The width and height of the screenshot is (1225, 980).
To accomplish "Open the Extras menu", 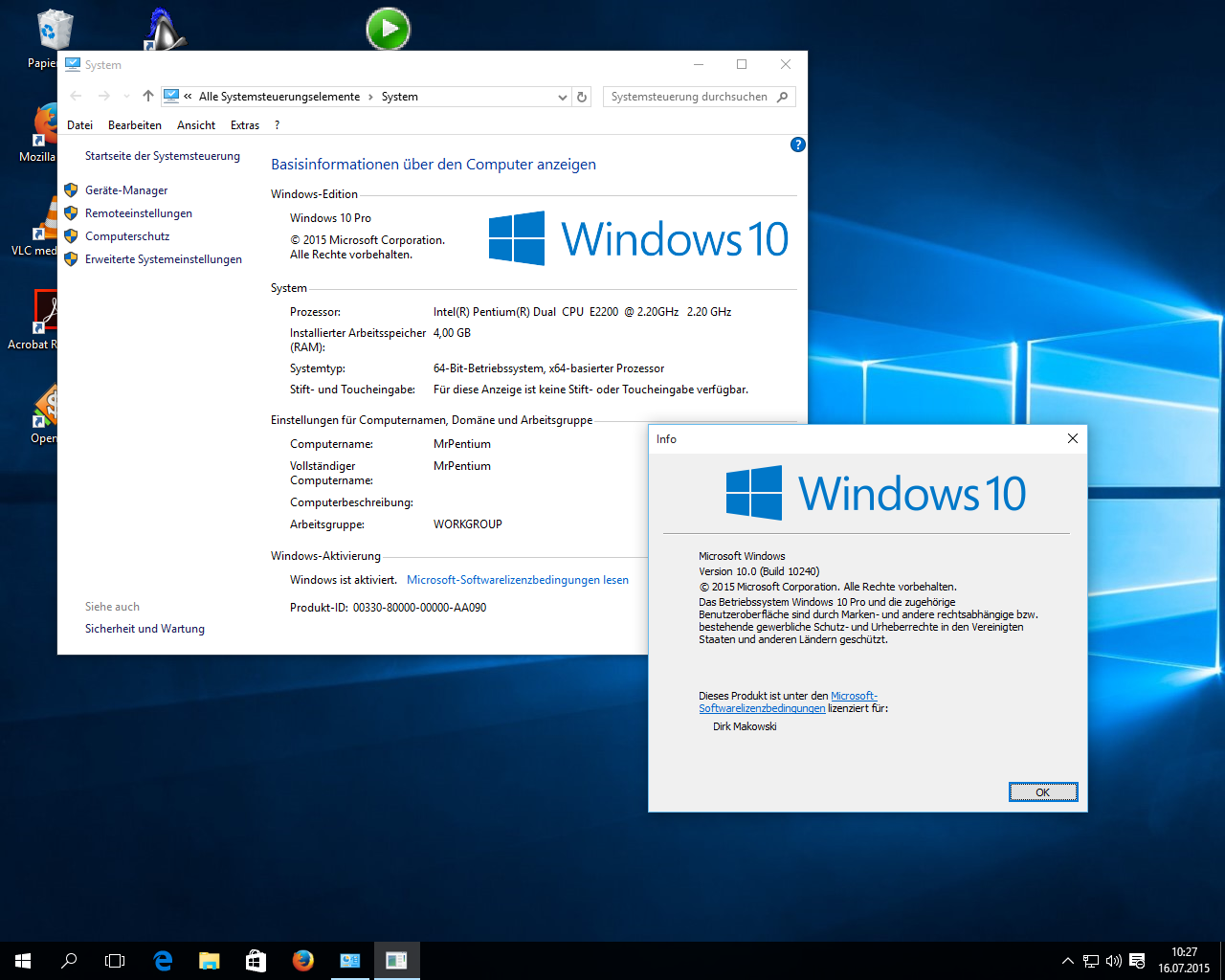I will 244,125.
